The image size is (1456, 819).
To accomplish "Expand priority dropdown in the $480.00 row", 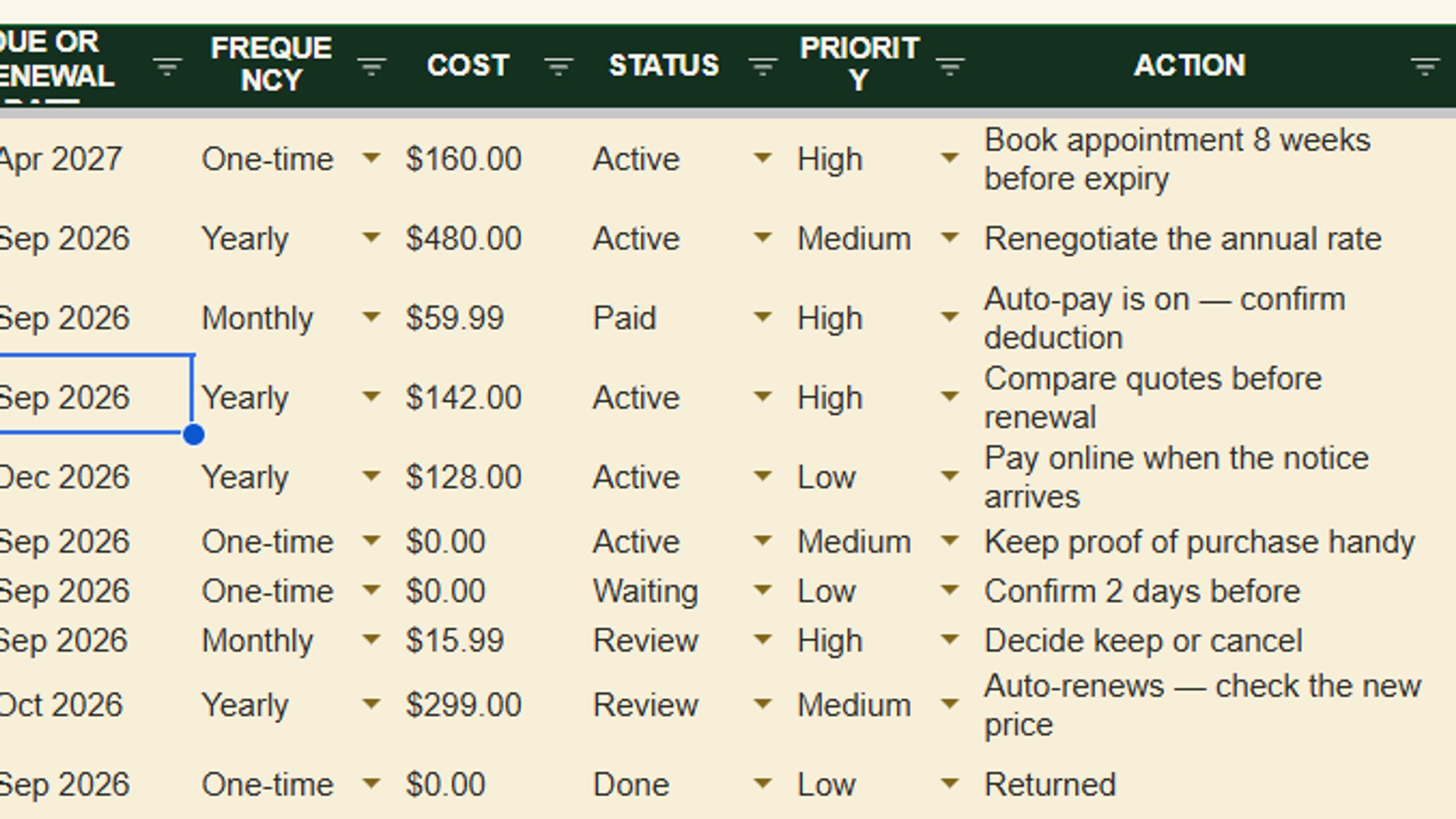I will click(x=949, y=237).
